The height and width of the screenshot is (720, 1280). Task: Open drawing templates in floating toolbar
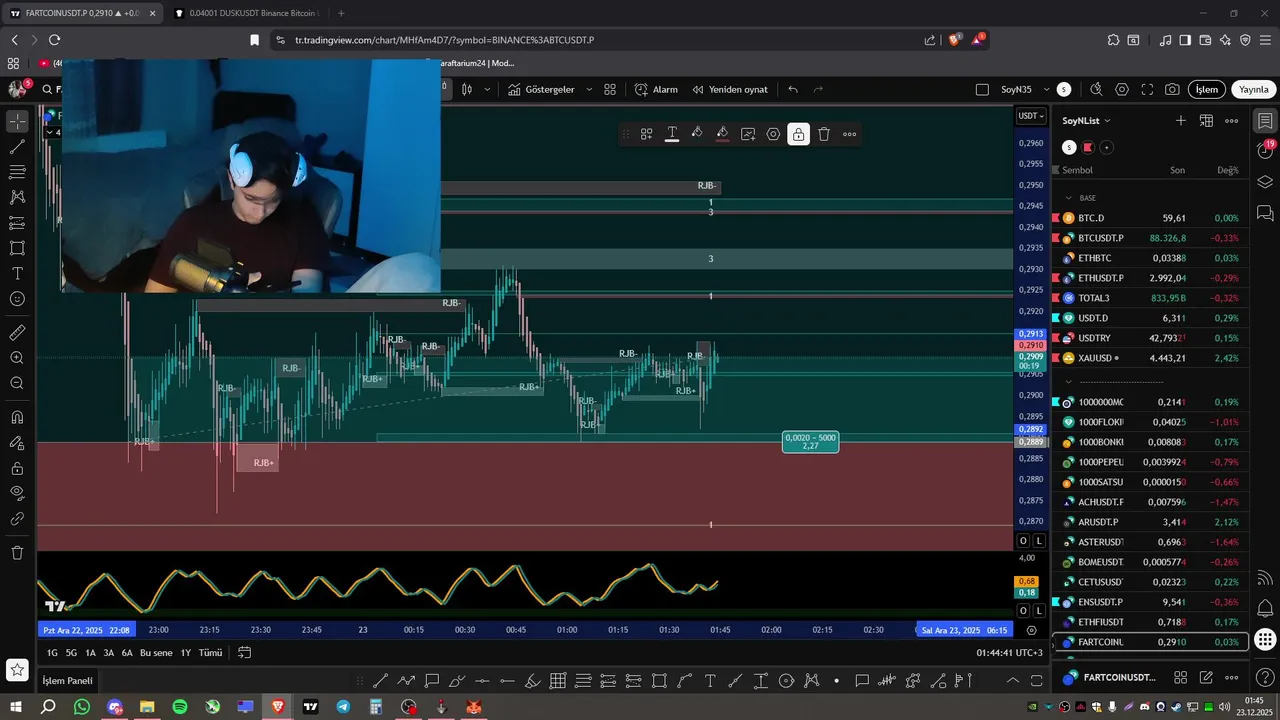[x=647, y=134]
